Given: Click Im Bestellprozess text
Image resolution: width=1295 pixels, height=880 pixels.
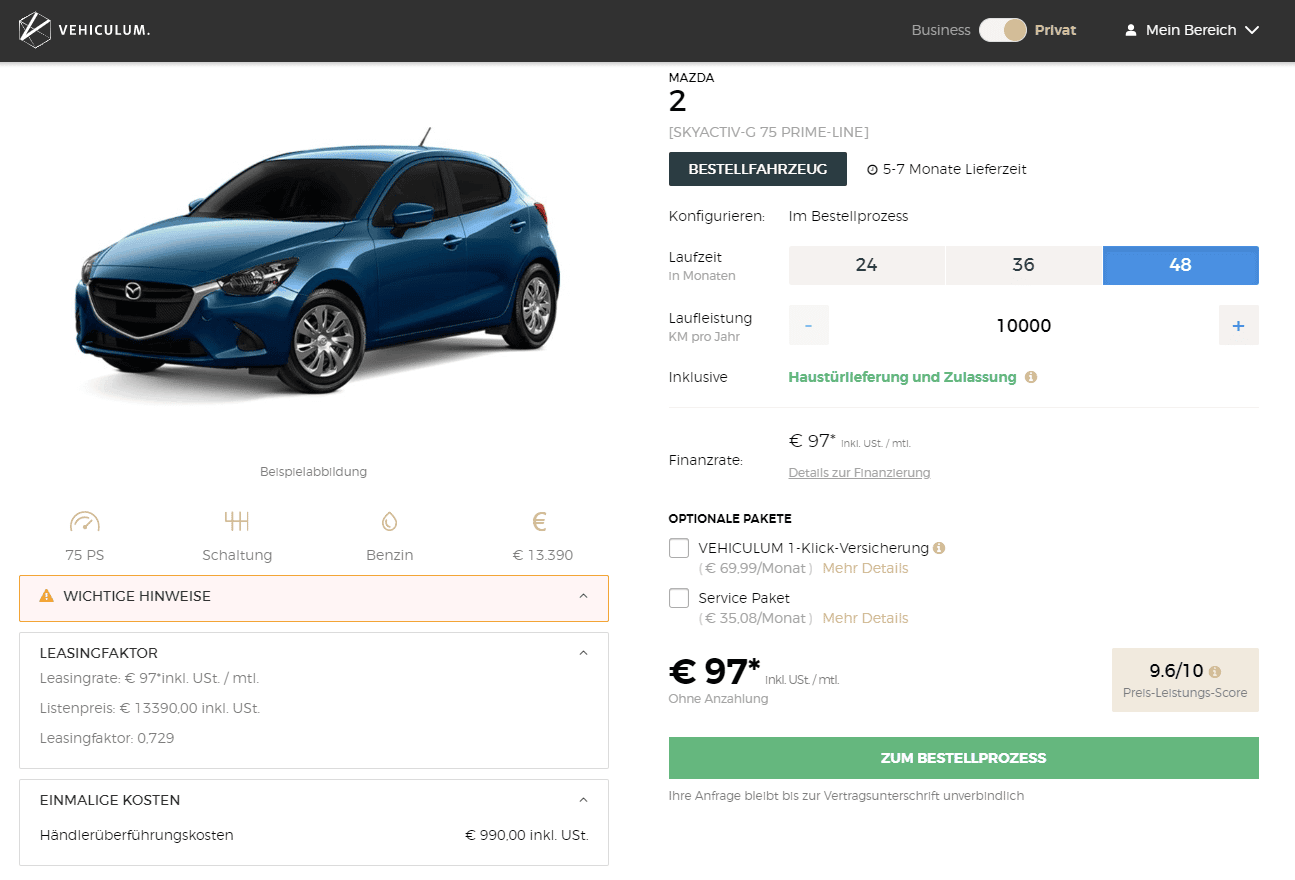Looking at the screenshot, I should (848, 216).
